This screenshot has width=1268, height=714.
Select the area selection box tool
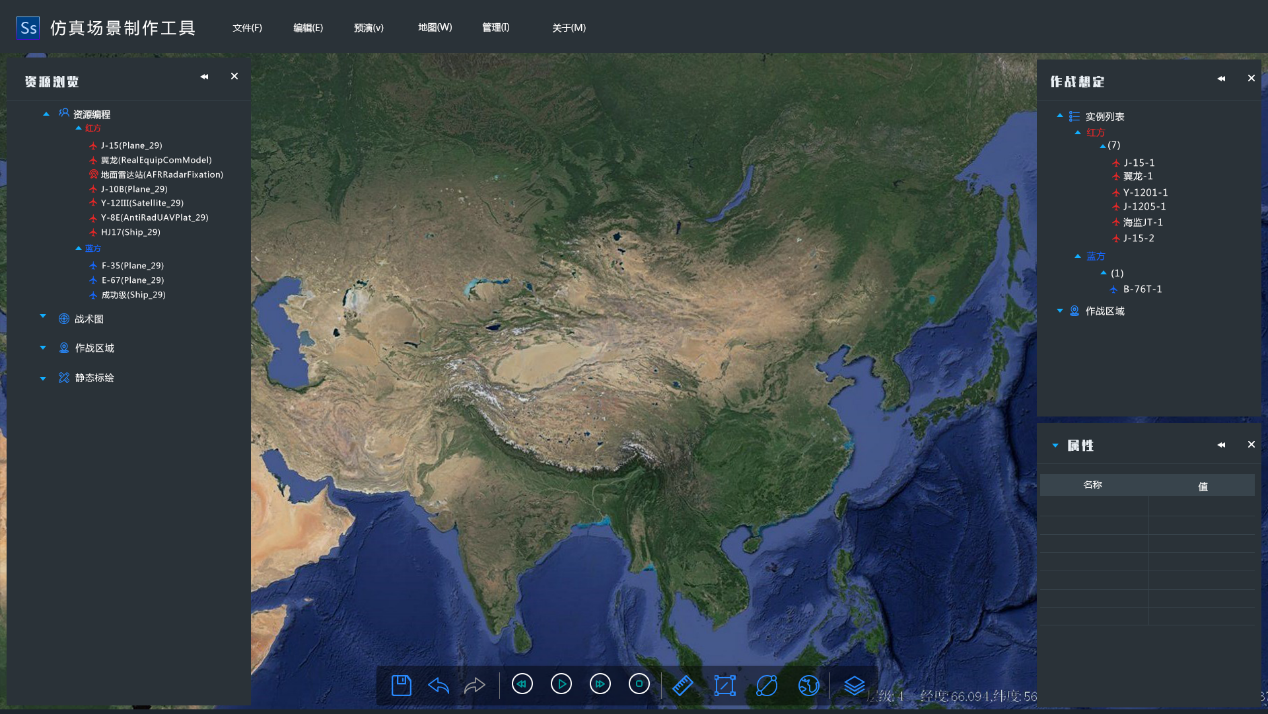click(725, 685)
